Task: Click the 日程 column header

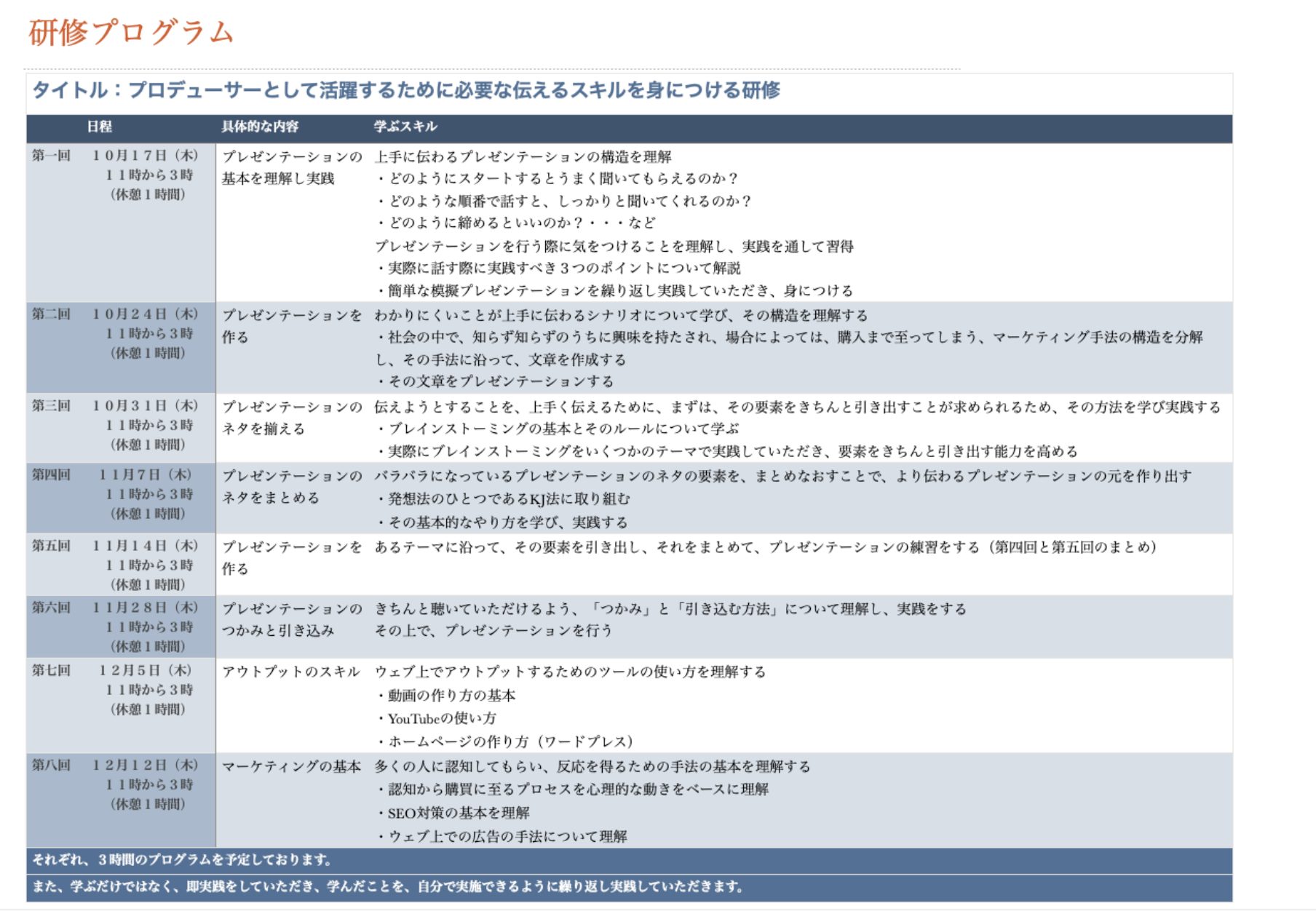Action: coord(100,127)
